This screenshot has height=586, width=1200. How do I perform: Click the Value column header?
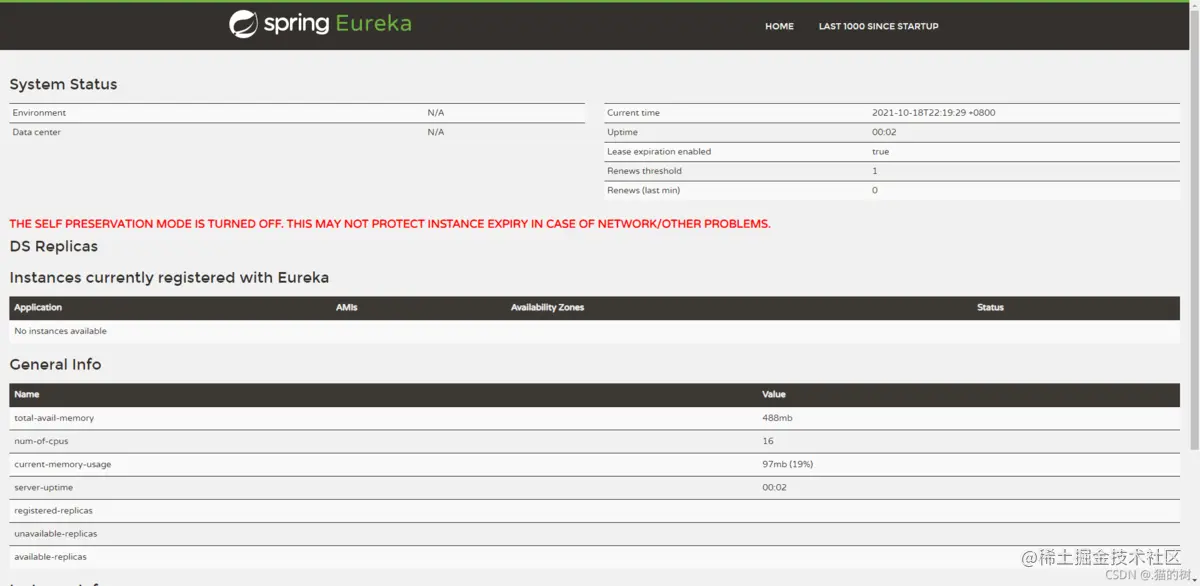click(x=774, y=395)
